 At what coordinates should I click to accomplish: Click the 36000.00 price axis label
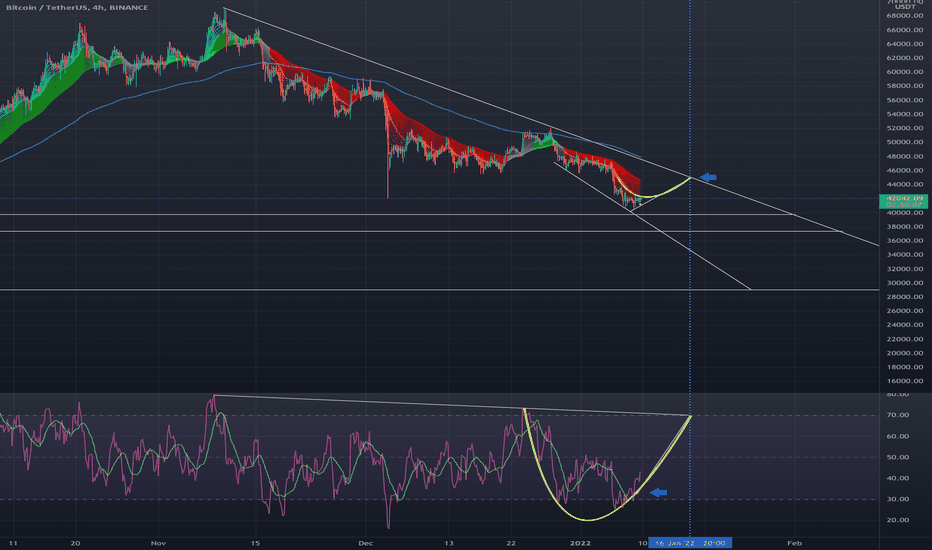click(905, 241)
